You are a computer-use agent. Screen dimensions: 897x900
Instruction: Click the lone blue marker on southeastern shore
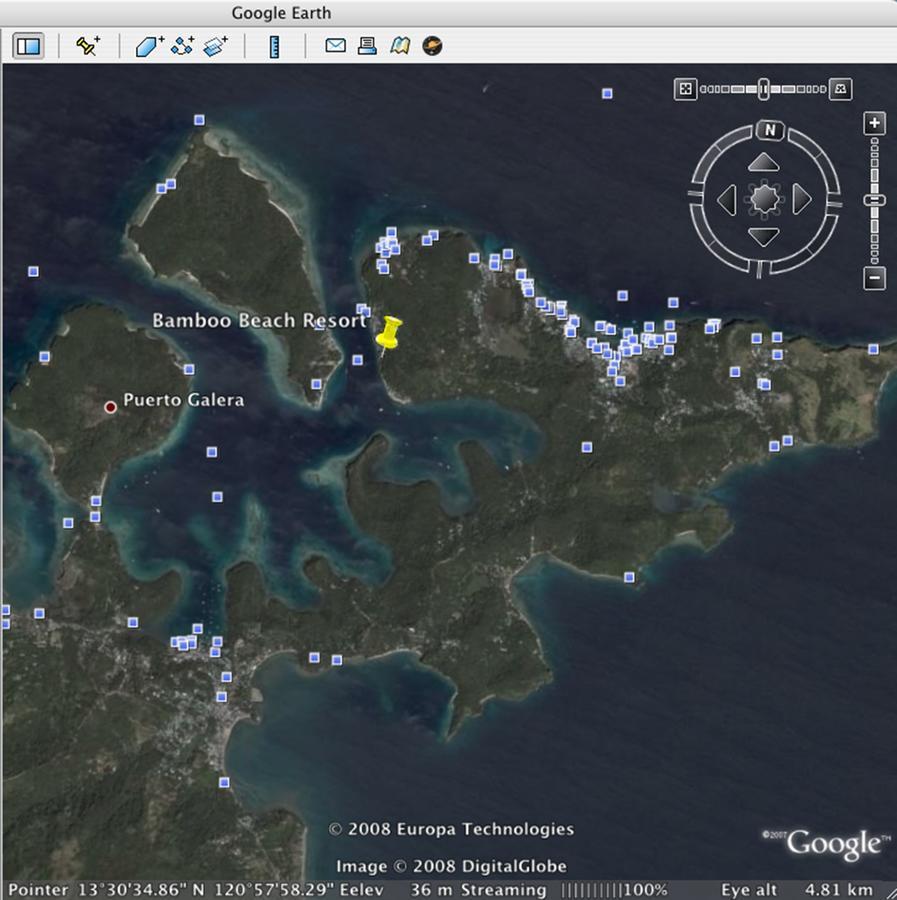click(x=630, y=577)
